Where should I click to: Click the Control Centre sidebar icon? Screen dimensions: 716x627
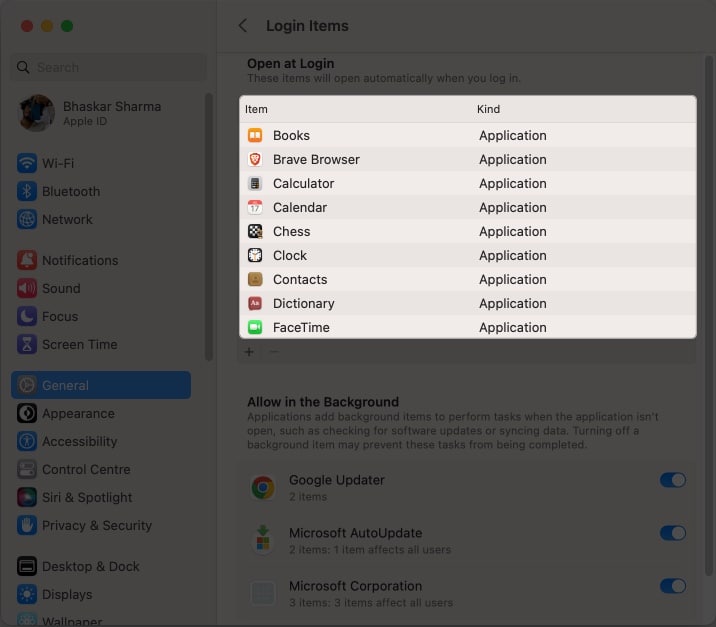click(27, 469)
